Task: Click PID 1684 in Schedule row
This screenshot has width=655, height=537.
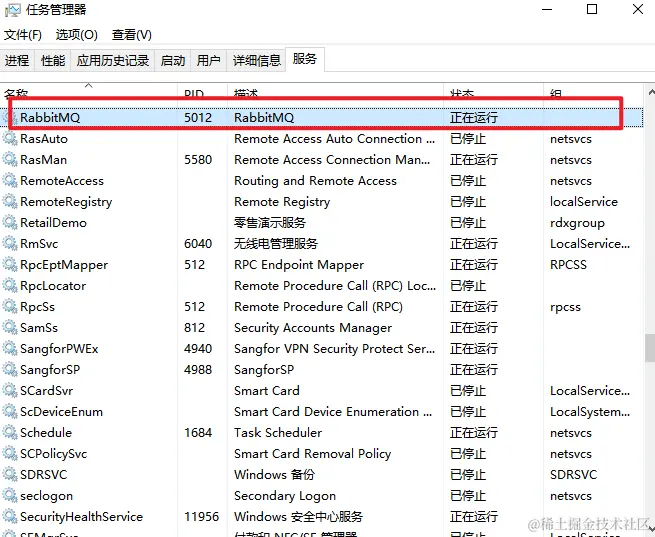Action: pos(198,433)
